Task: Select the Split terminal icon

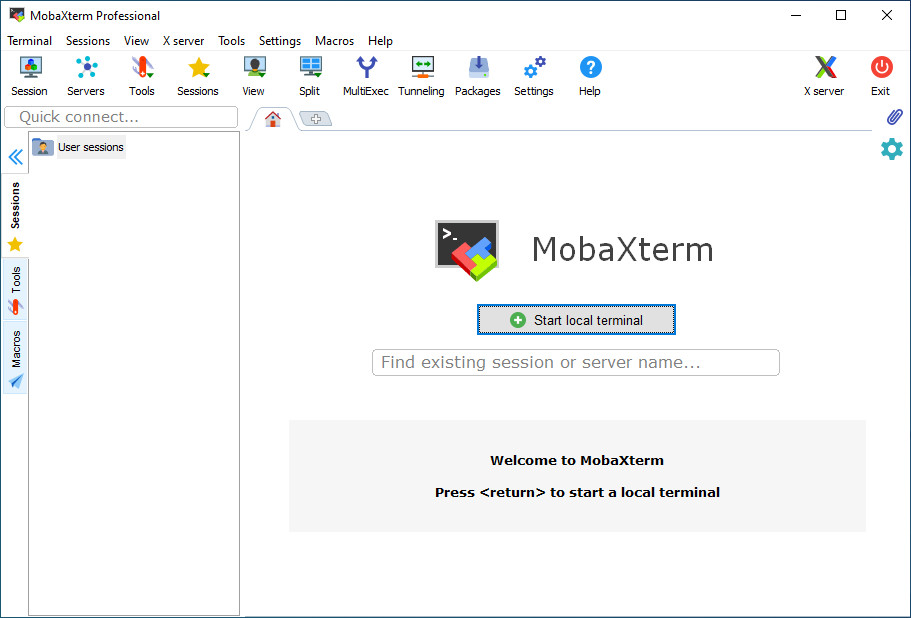Action: [310, 76]
